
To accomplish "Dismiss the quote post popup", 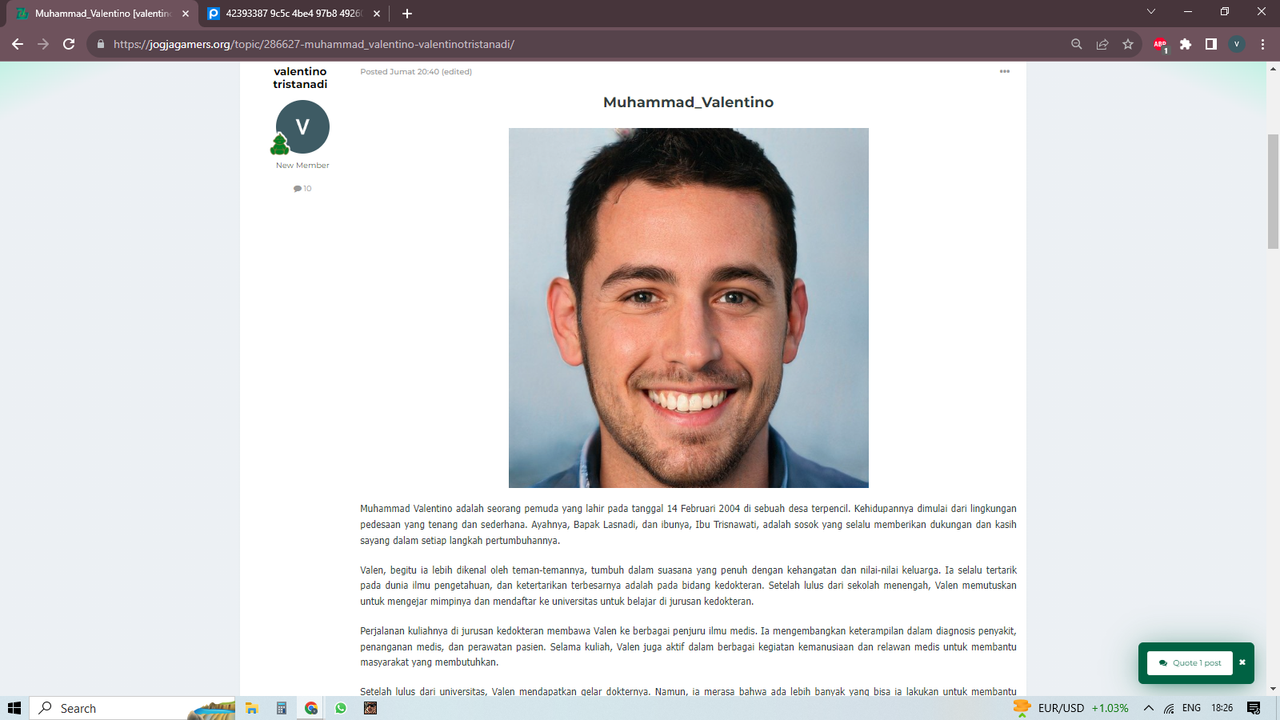I will point(1242,663).
